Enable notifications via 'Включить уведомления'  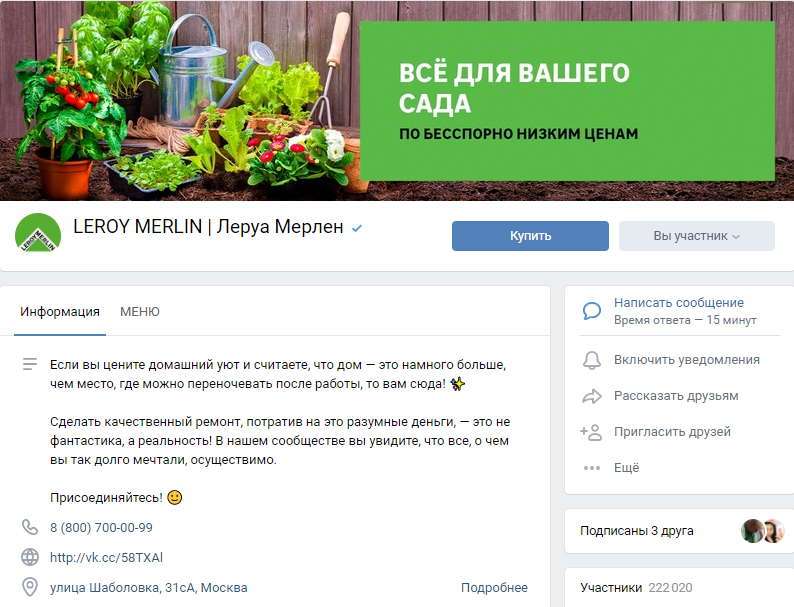pos(687,360)
